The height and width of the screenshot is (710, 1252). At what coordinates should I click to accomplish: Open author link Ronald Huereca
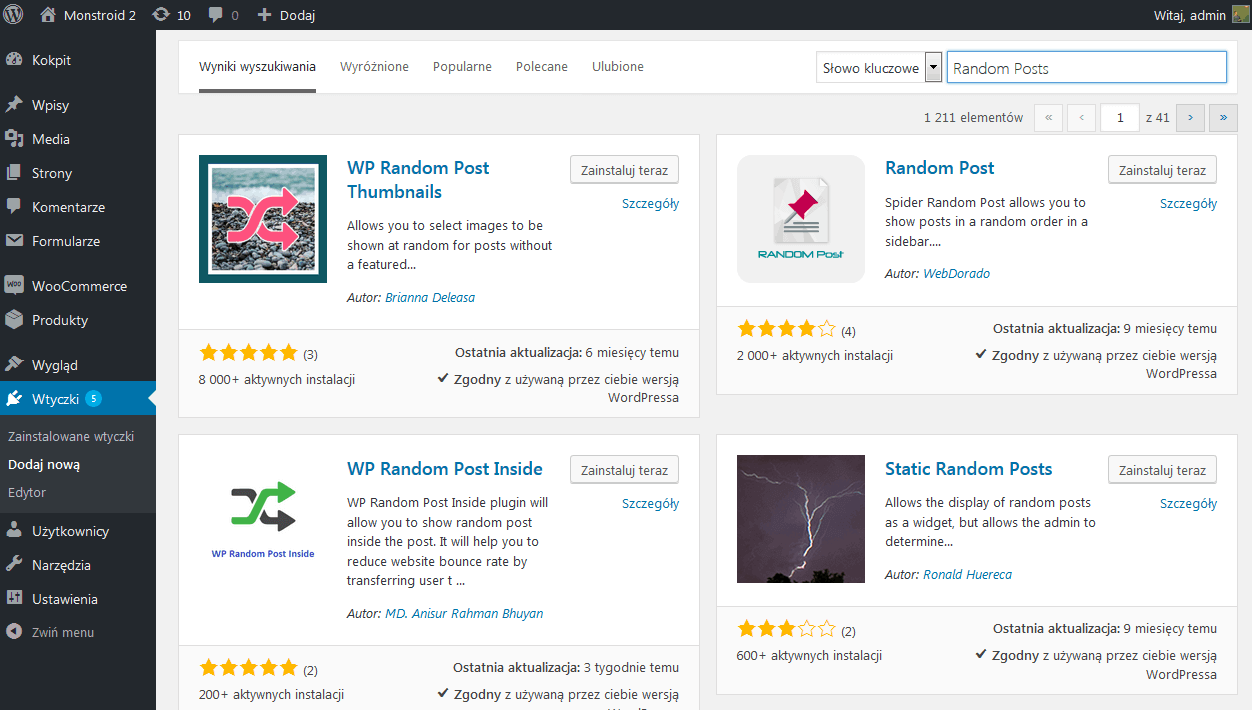pos(967,574)
